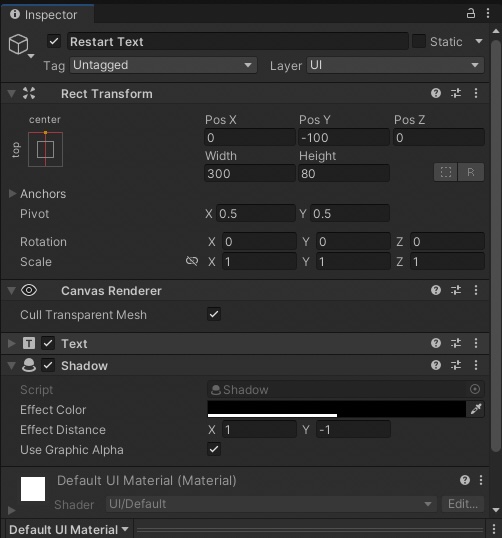Open Rect Transform presets icon
The image size is (502, 538).
[456, 93]
